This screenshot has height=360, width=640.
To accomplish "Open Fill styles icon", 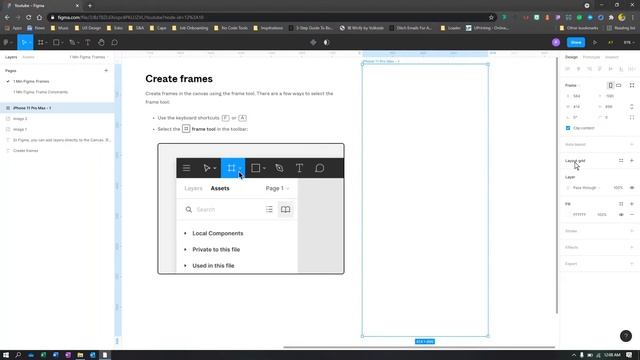I will [621, 204].
